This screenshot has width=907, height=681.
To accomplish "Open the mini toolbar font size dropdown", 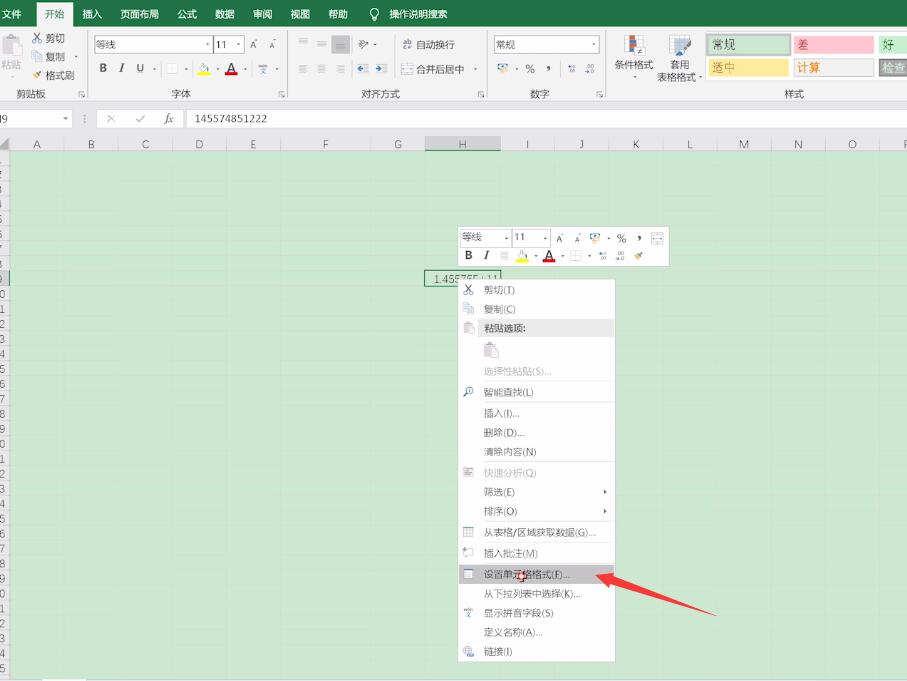I will click(545, 238).
